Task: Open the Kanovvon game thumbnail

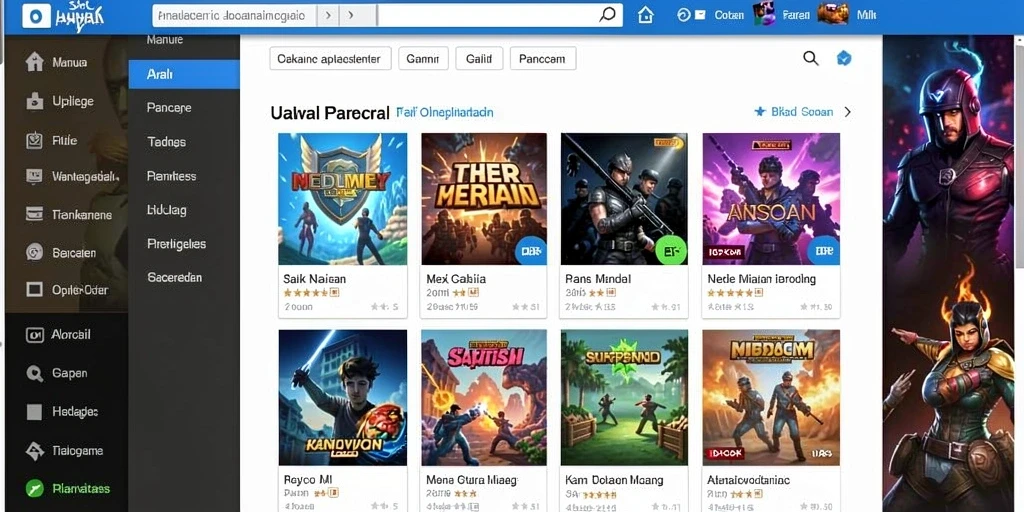Action: click(343, 397)
